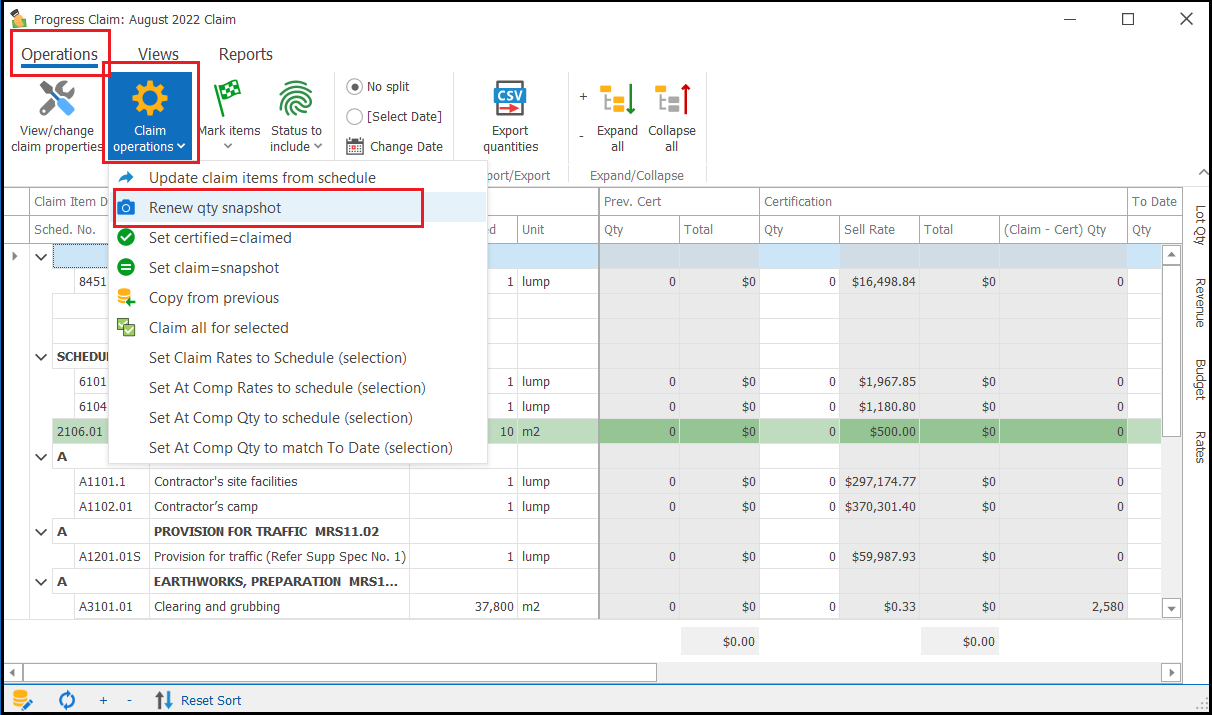The height and width of the screenshot is (715, 1212).
Task: Click the app icon in title bar
Action: pyautogui.click(x=18, y=18)
